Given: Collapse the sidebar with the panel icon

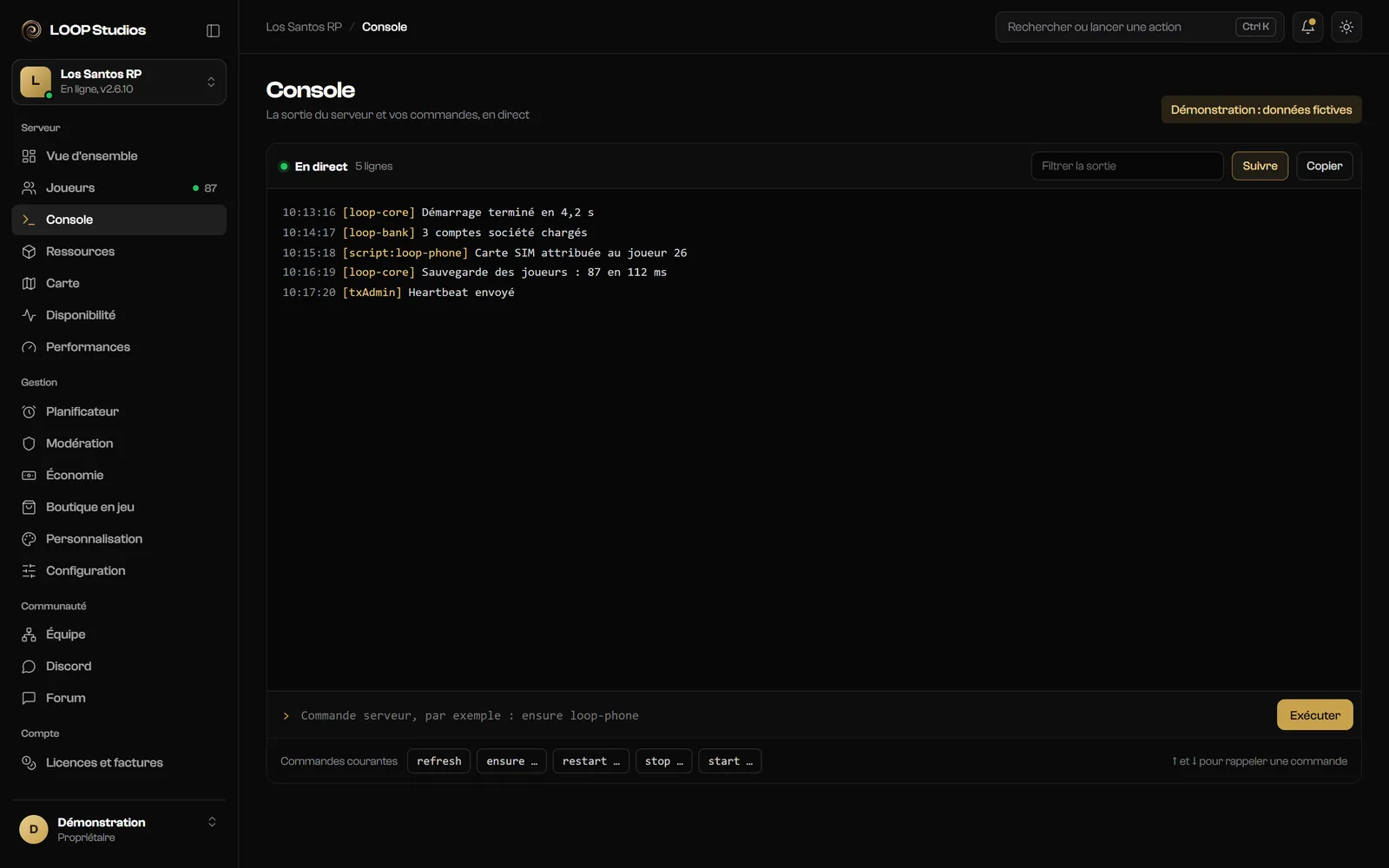Looking at the screenshot, I should point(213,30).
